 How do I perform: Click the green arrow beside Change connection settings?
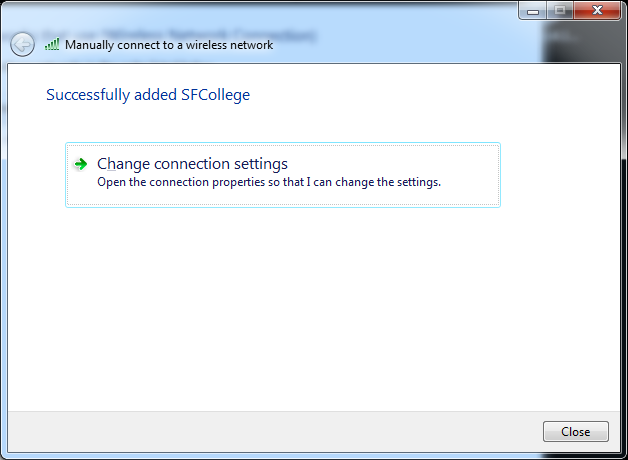tap(81, 164)
